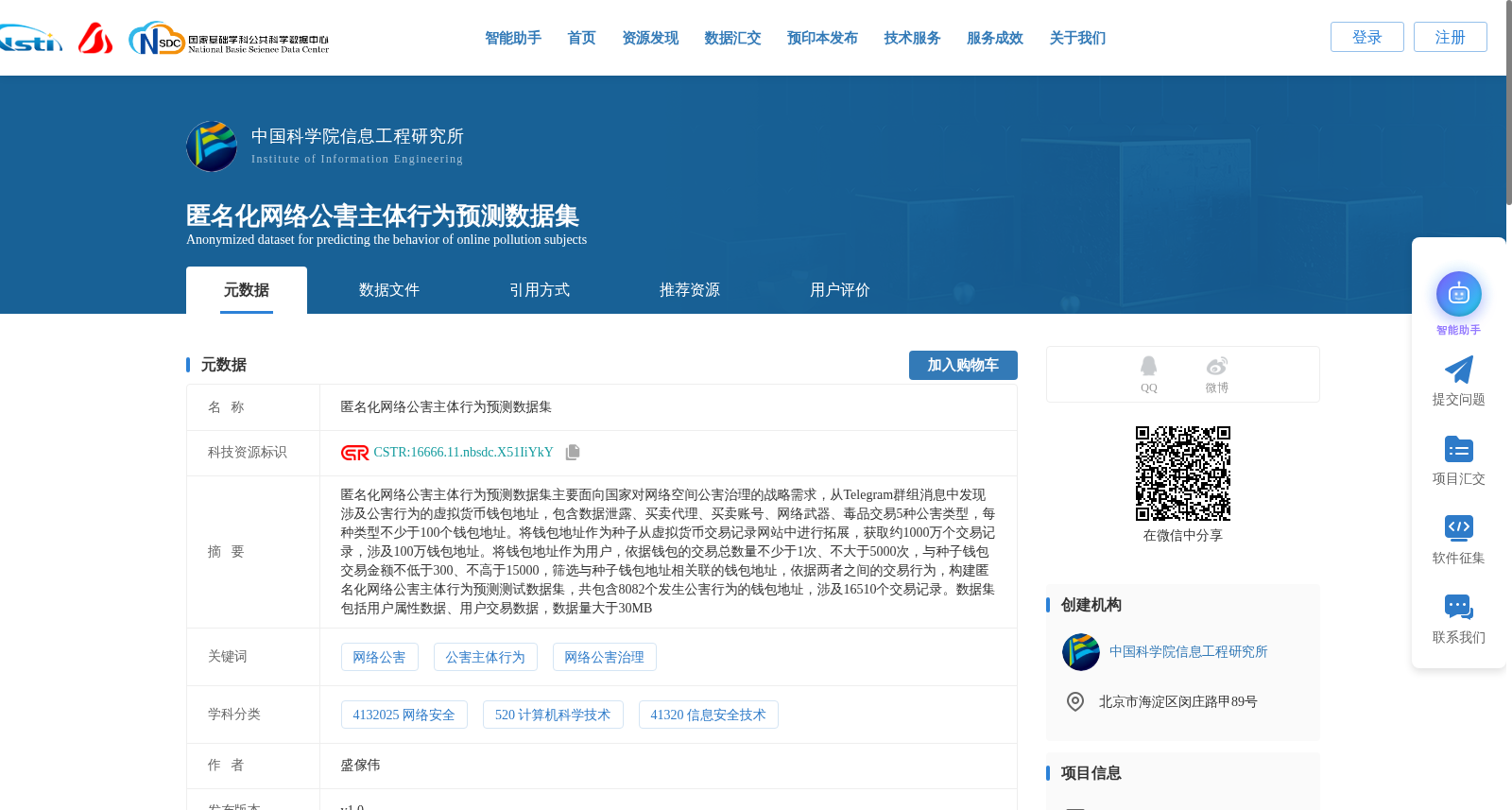Click the dataset title text in name row
Image resolution: width=1512 pixels, height=810 pixels.
click(446, 407)
